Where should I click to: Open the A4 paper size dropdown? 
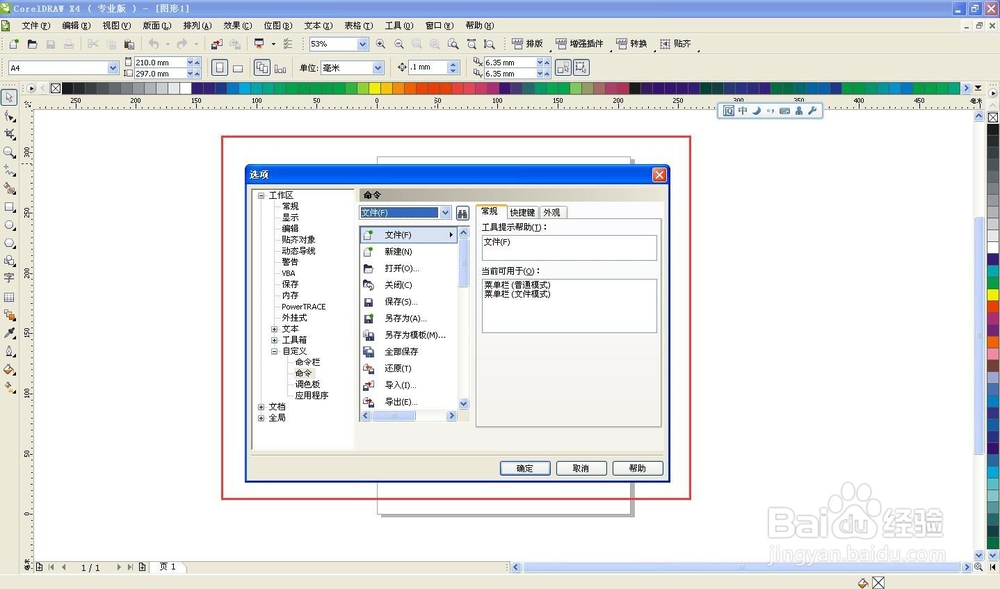coord(113,68)
